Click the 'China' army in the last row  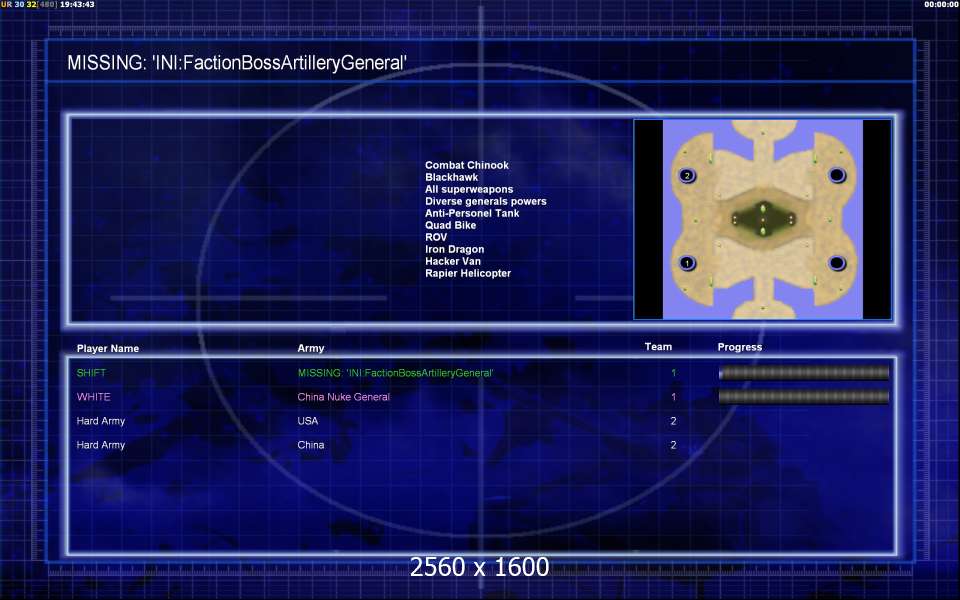coord(311,445)
